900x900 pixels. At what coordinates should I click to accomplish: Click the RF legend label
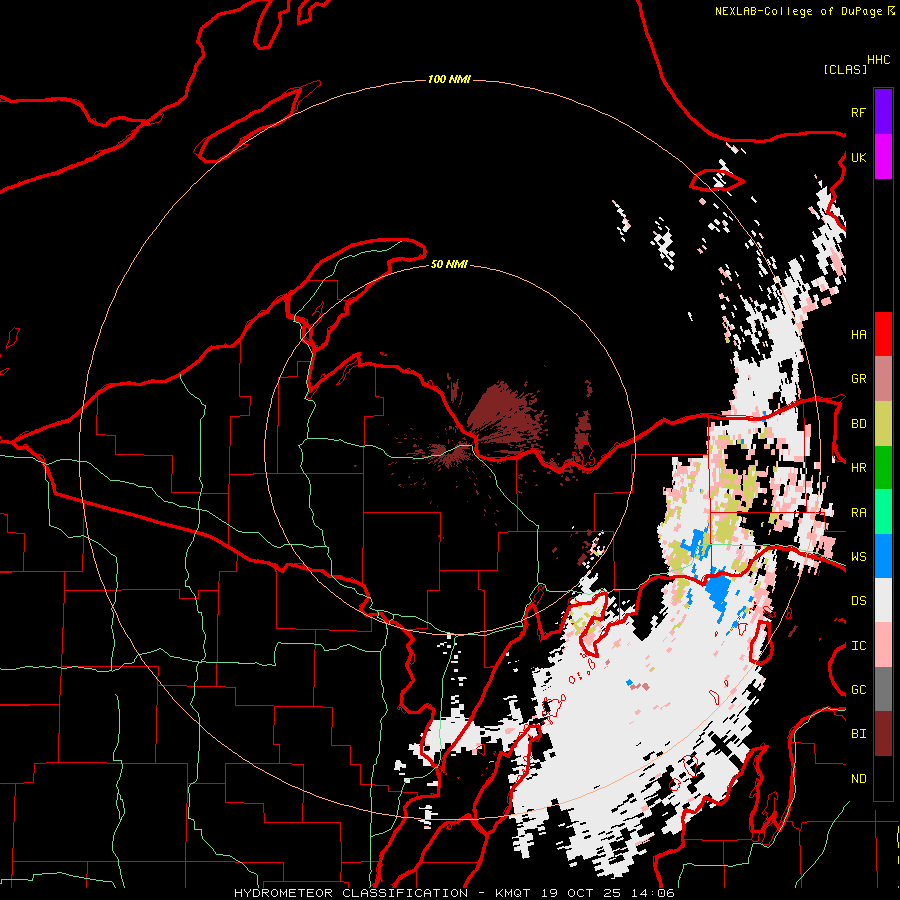[859, 112]
